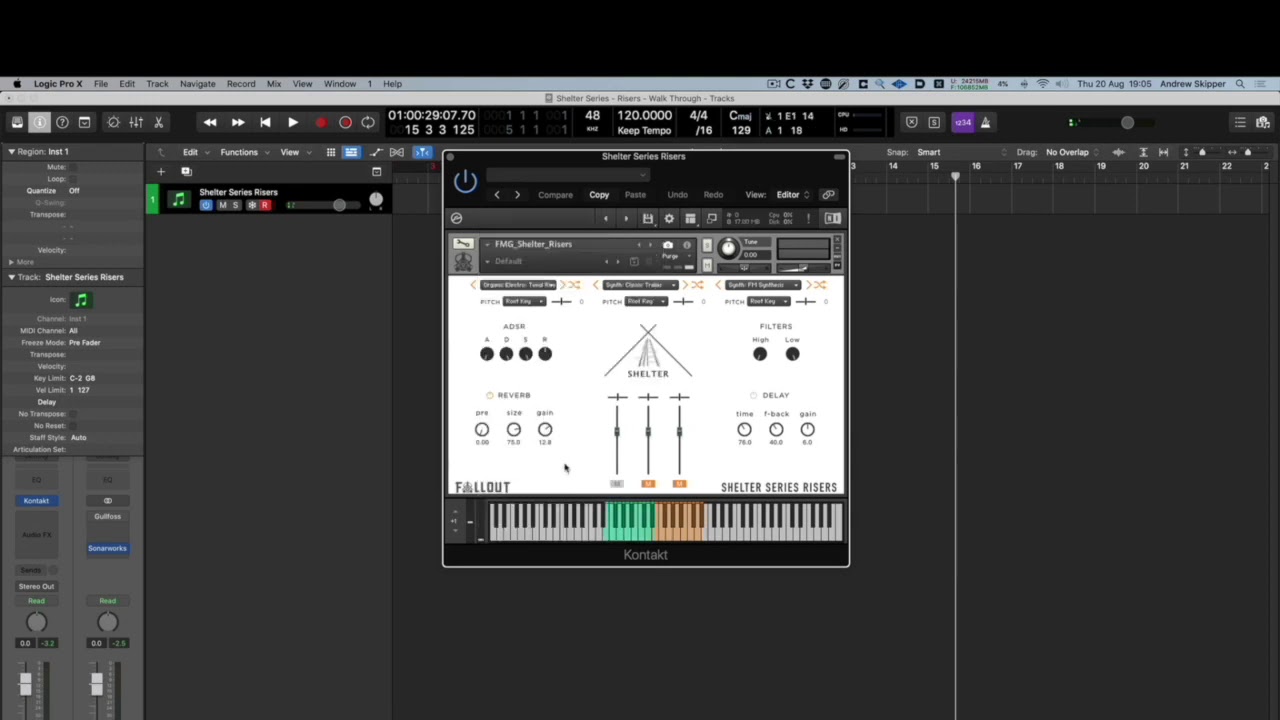This screenshot has height=720, width=1280.
Task: Click the plugin link chain icon
Action: [828, 195]
